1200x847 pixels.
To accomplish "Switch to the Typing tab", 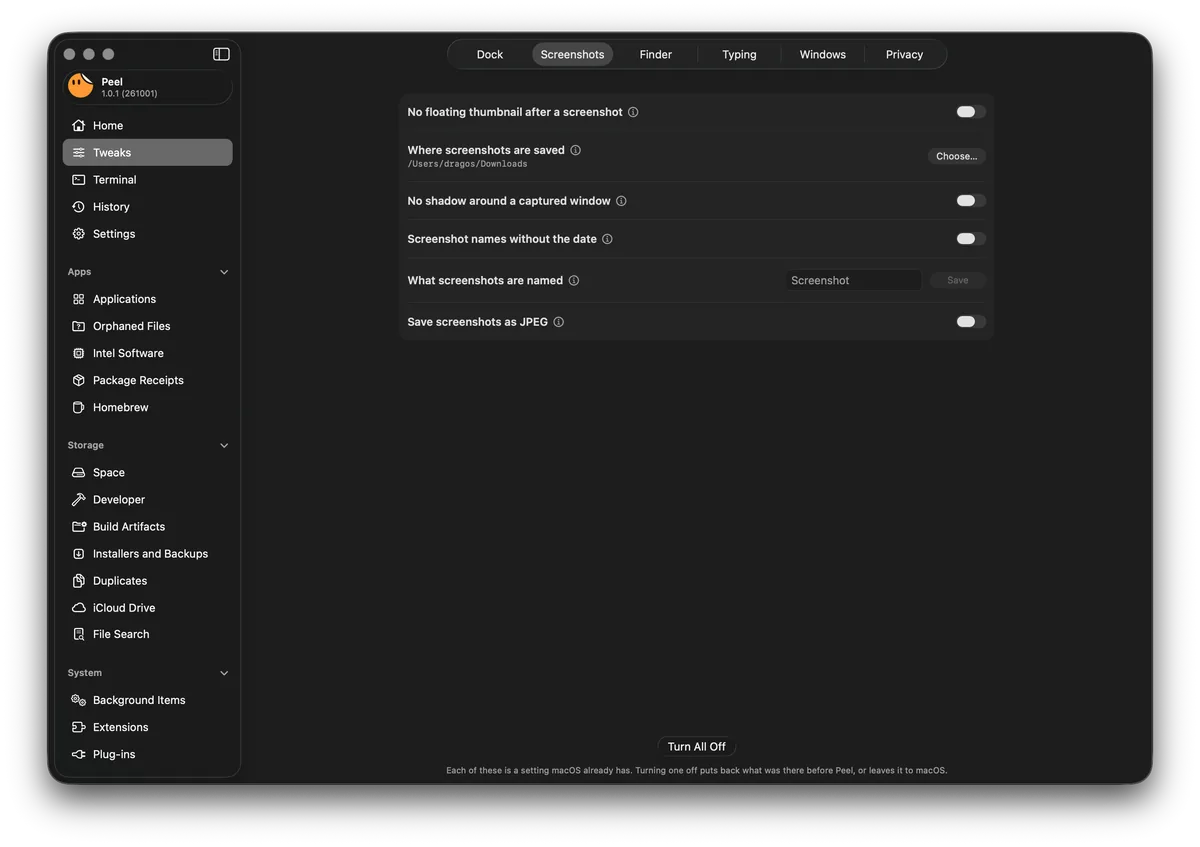I will pos(739,54).
